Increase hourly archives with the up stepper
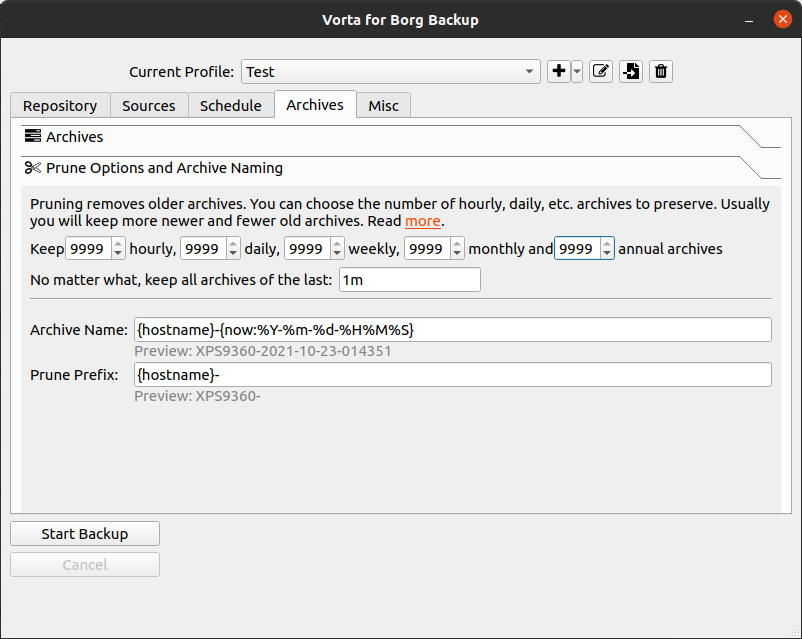Screen dimensions: 802x639 (x=117, y=243)
